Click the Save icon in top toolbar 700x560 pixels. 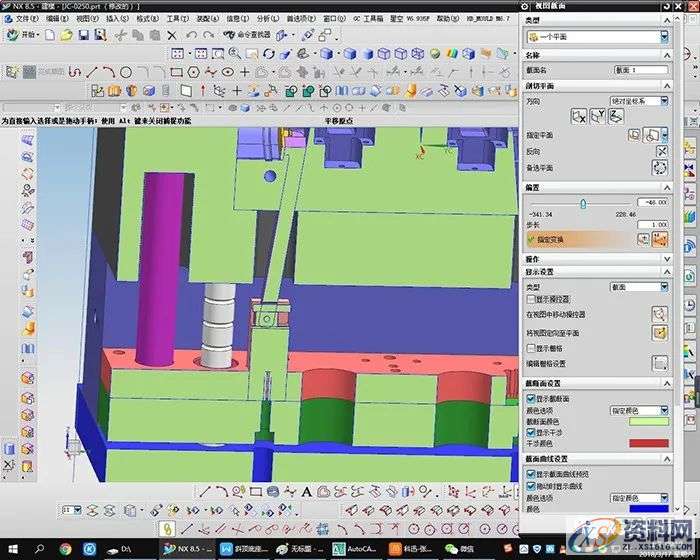pos(82,35)
